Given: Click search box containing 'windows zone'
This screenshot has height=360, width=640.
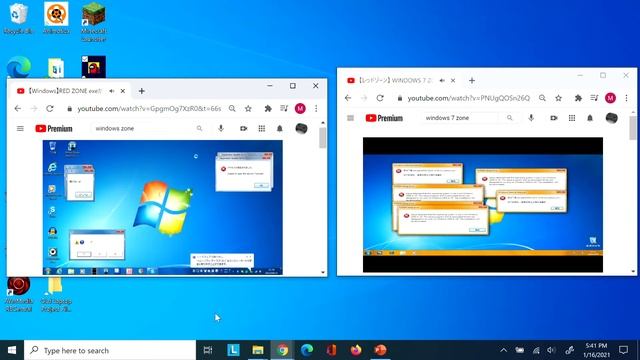Looking at the screenshot, I should click(142, 129).
